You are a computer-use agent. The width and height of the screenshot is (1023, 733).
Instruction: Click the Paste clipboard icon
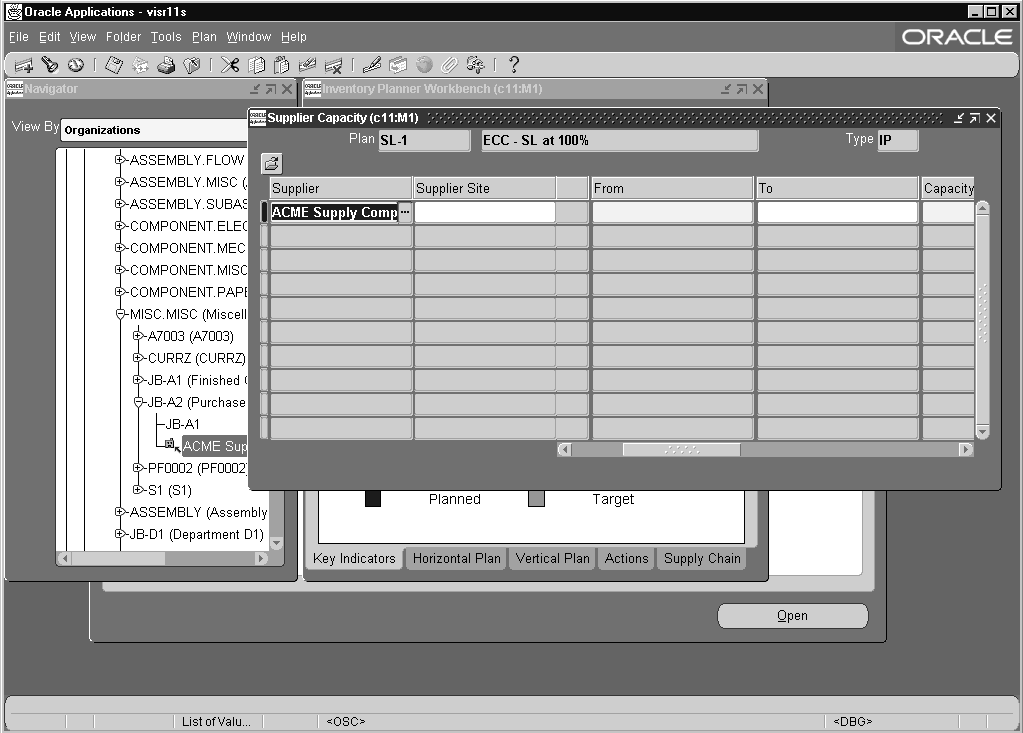[282, 65]
